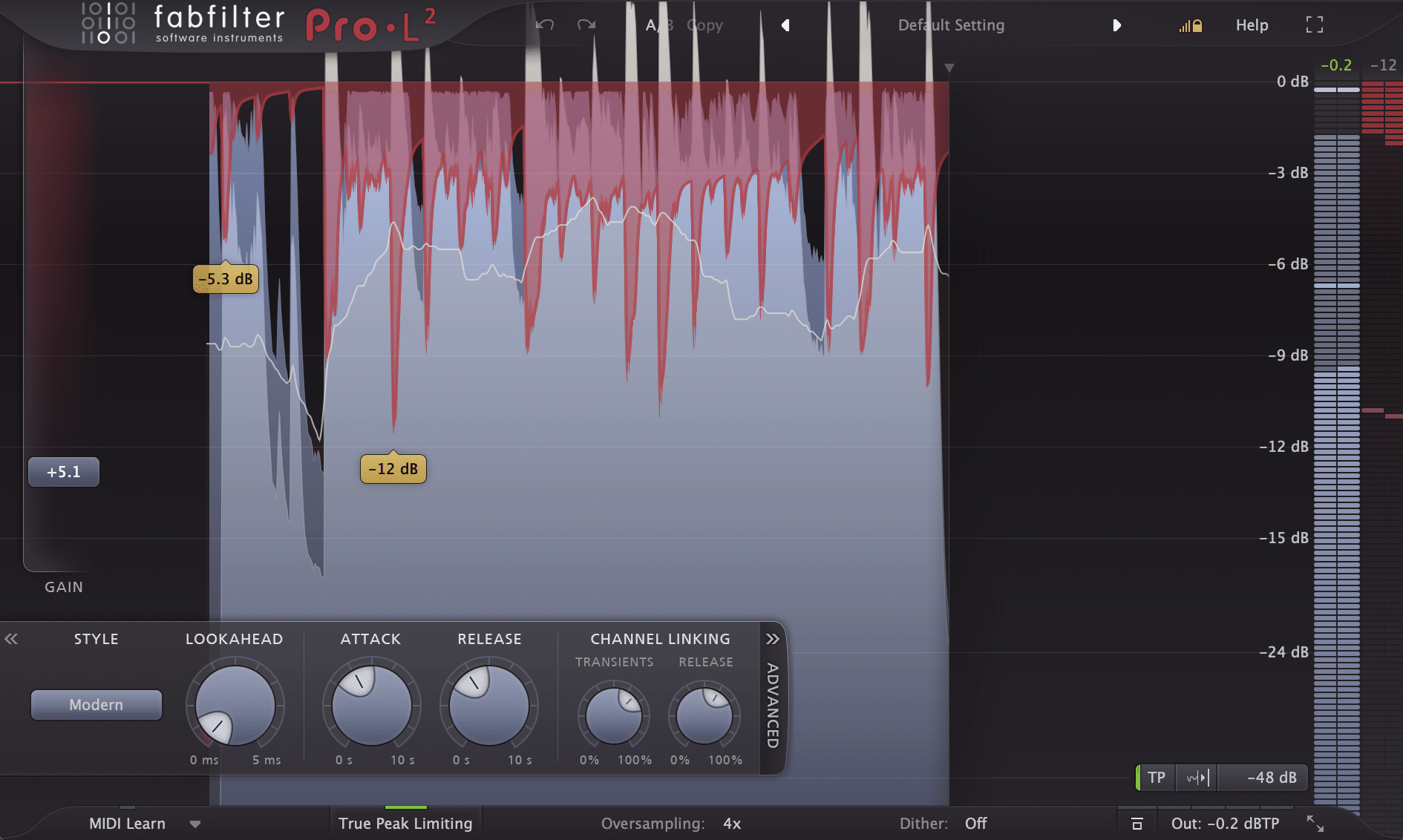This screenshot has height=840, width=1403.
Task: Click the -24 dB scale label
Action: tap(1283, 652)
